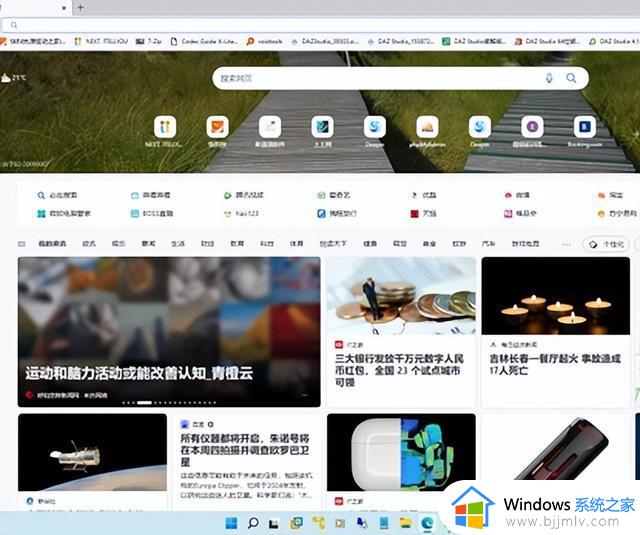
Task: Open the 爱奇艺 shortcut link
Action: [x=334, y=195]
